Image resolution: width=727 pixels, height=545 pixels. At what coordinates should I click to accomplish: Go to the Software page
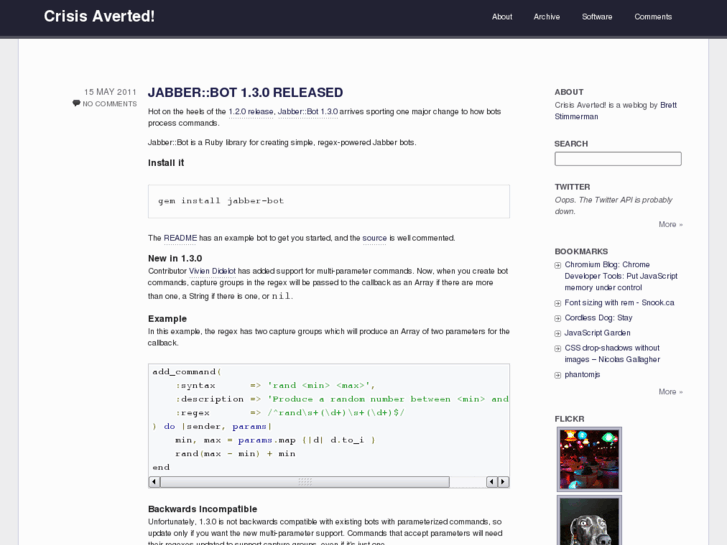pyautogui.click(x=597, y=17)
